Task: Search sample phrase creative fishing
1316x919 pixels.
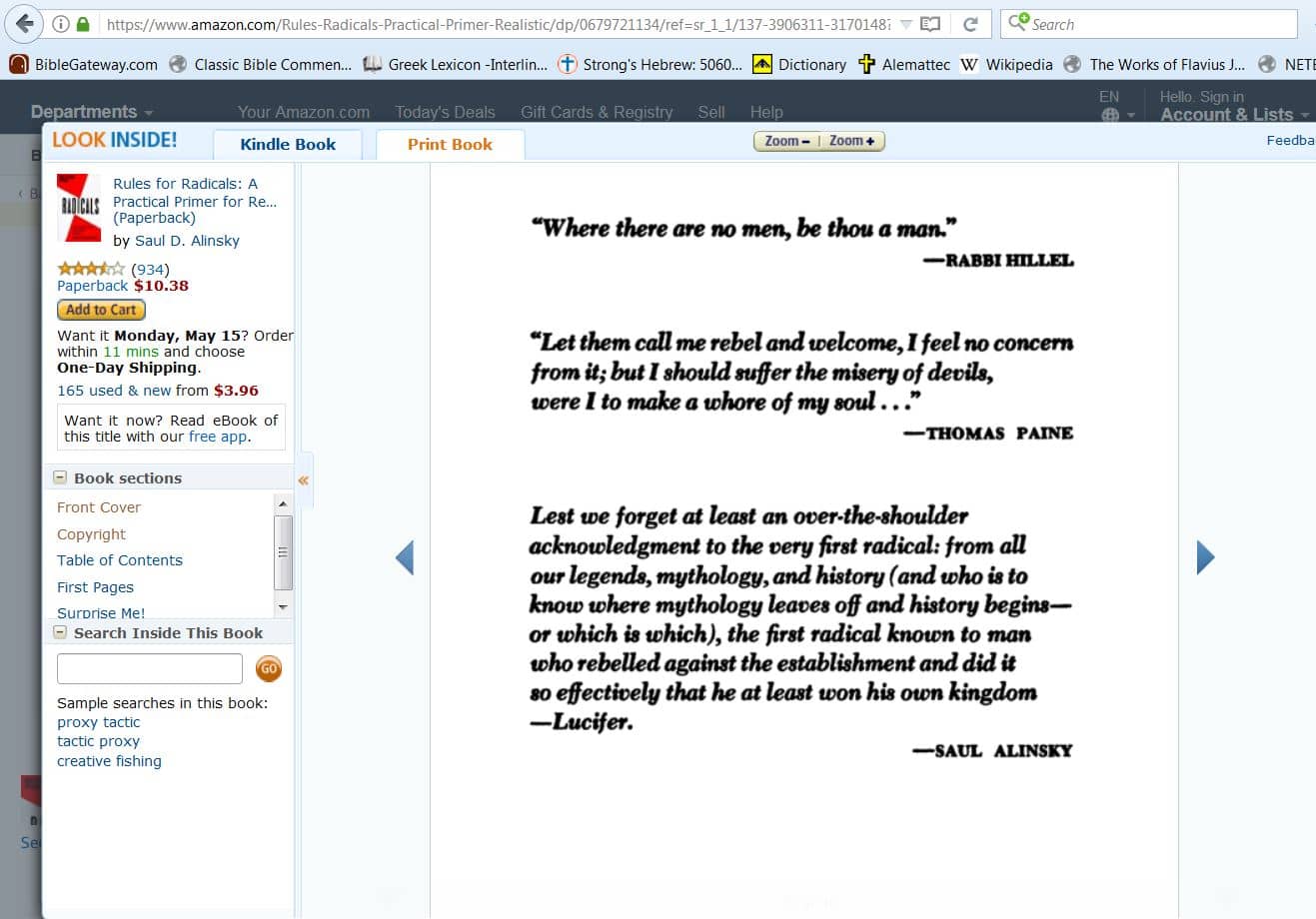Action: [x=109, y=761]
